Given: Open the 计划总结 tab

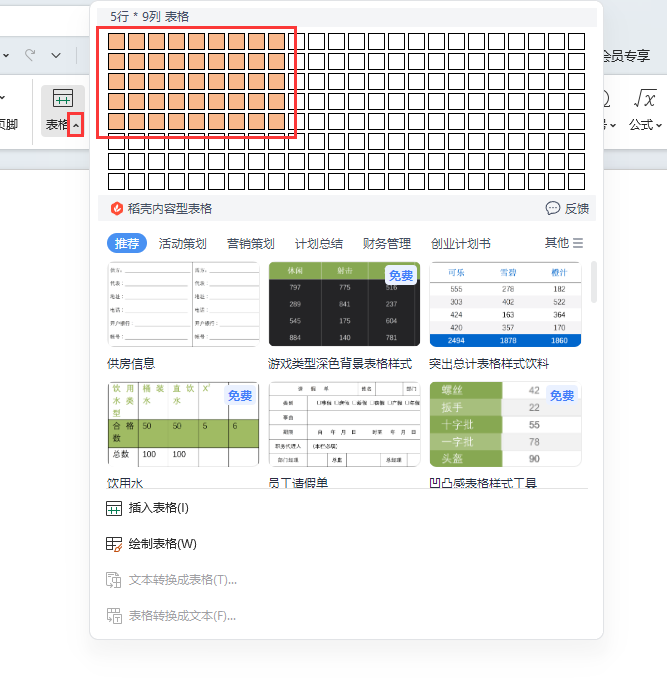Looking at the screenshot, I should pos(319,244).
